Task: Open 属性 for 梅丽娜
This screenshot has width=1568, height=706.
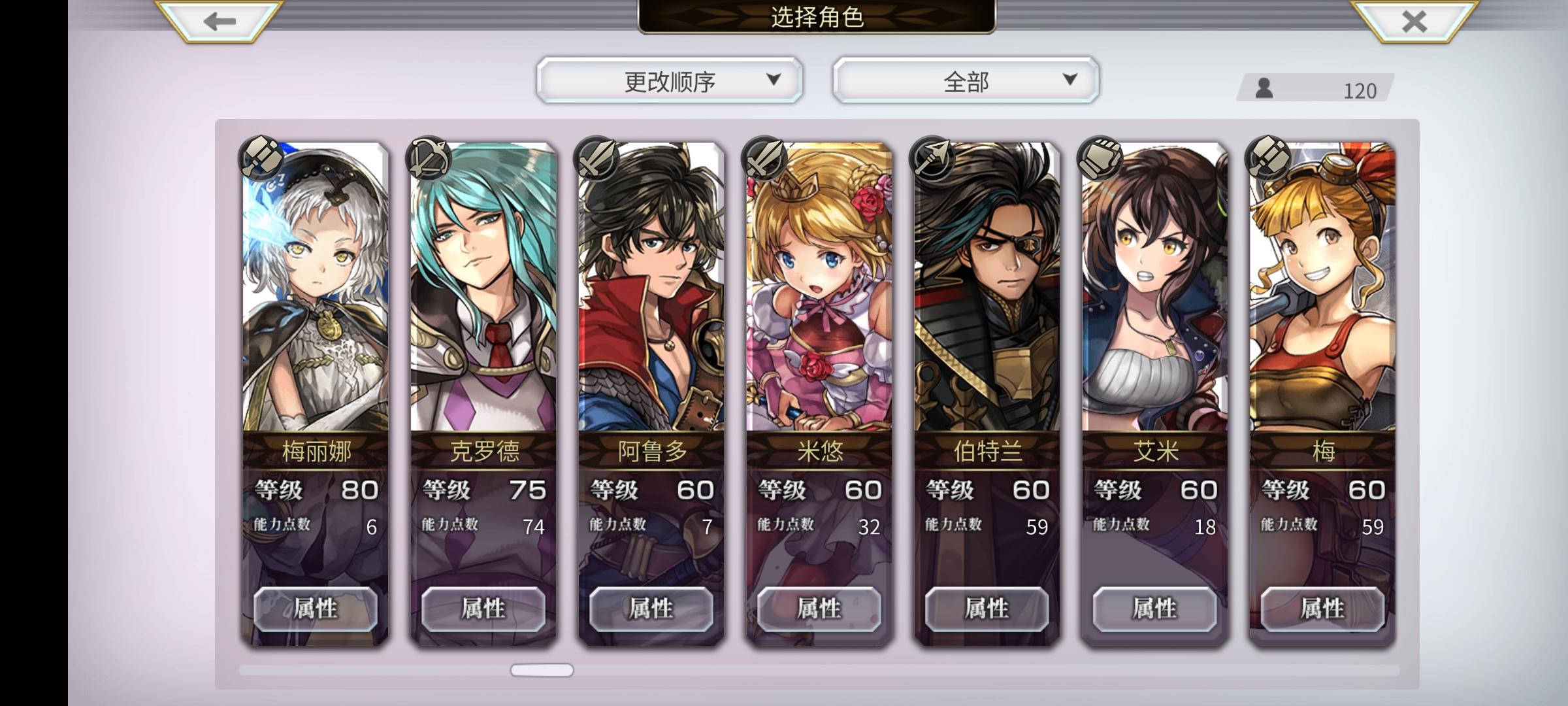Action: pyautogui.click(x=316, y=609)
